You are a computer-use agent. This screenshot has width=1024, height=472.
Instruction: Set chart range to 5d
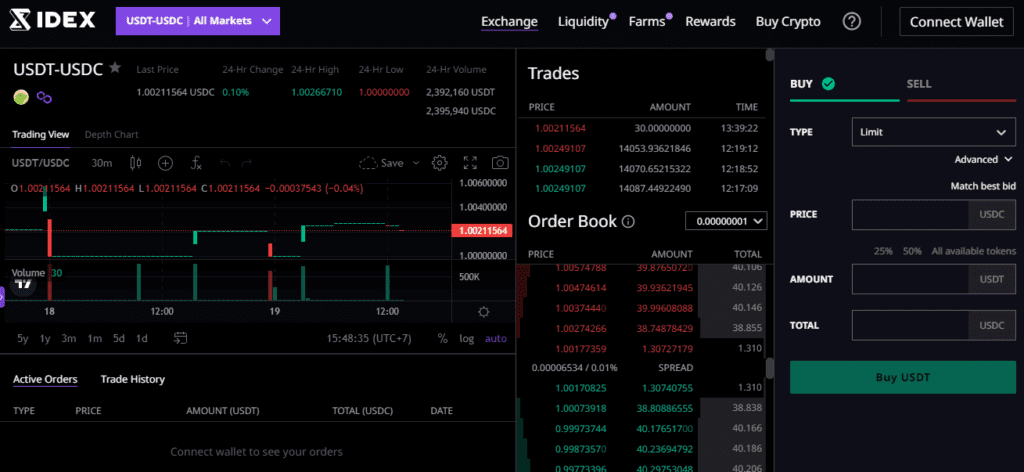click(118, 338)
